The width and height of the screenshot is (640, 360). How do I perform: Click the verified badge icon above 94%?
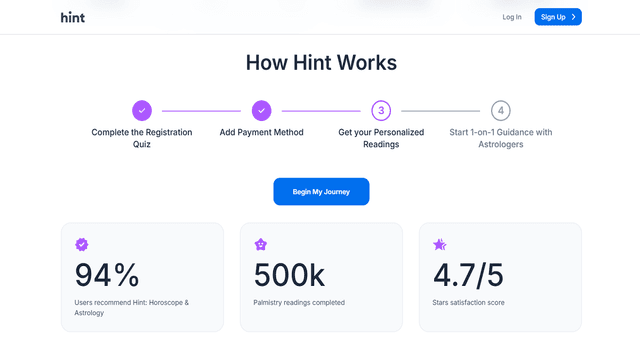[x=82, y=244]
